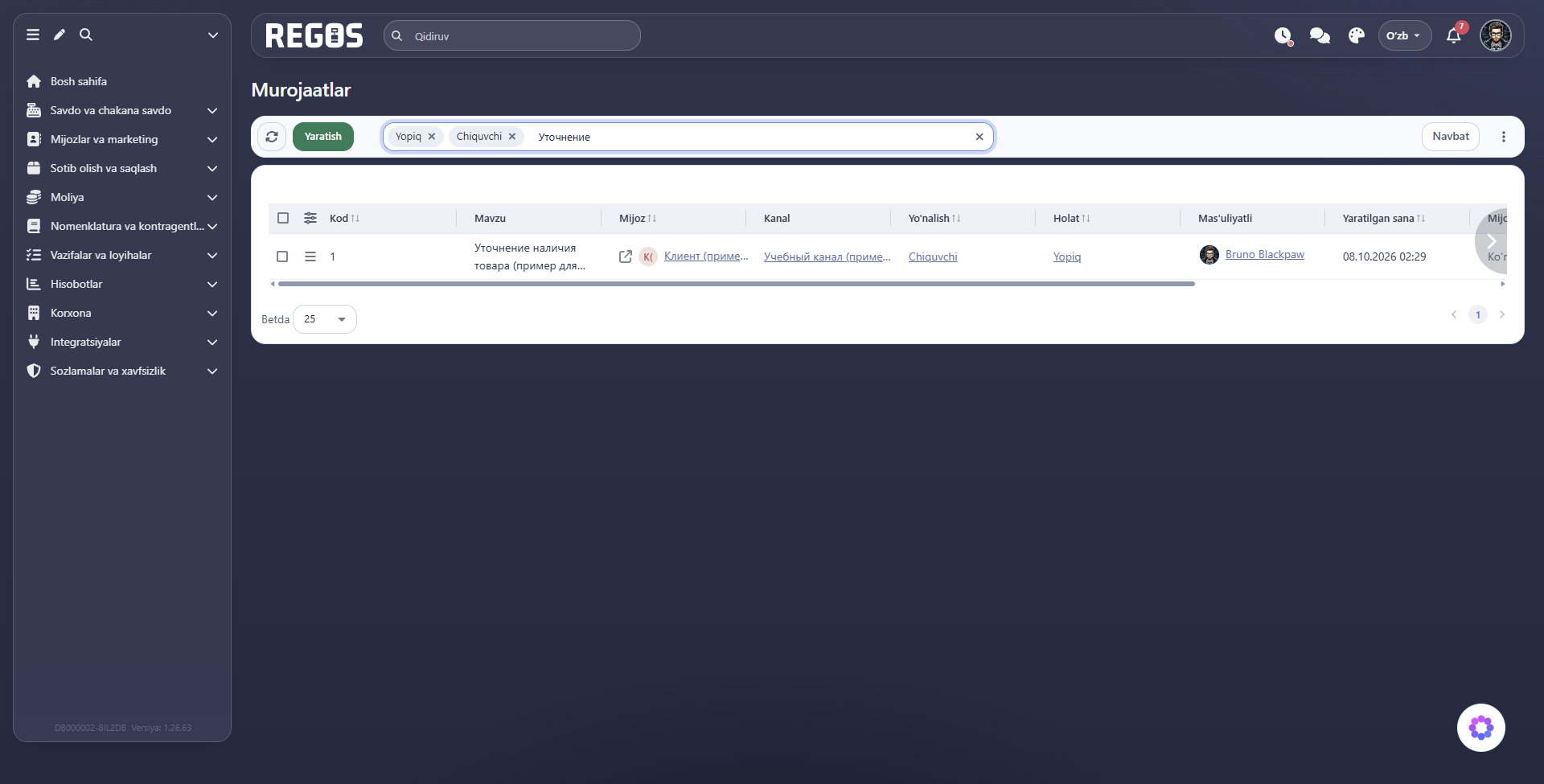Open the notifications bell
This screenshot has height=784, width=1544.
[1454, 35]
